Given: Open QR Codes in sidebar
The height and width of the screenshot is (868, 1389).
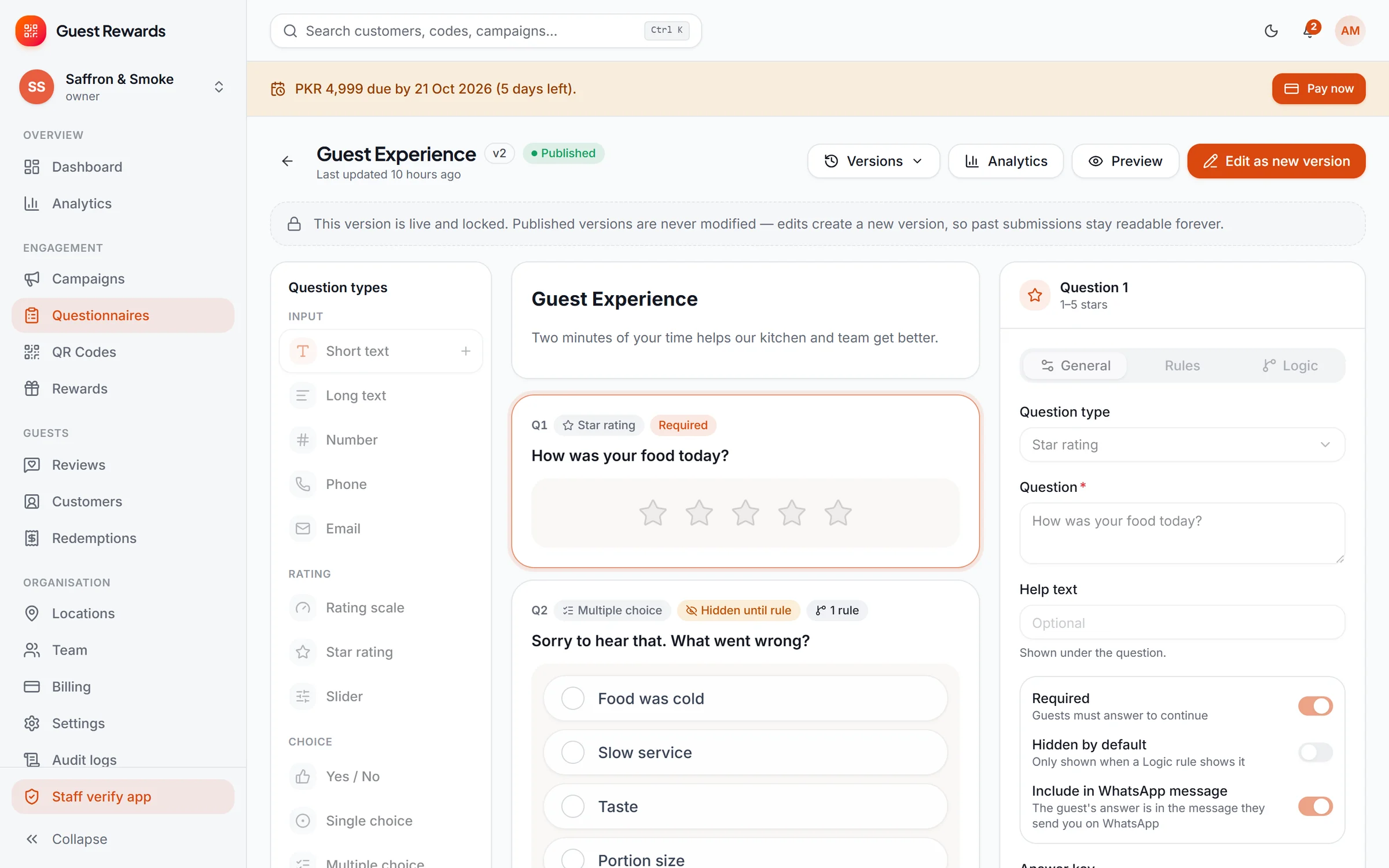Looking at the screenshot, I should (123, 352).
